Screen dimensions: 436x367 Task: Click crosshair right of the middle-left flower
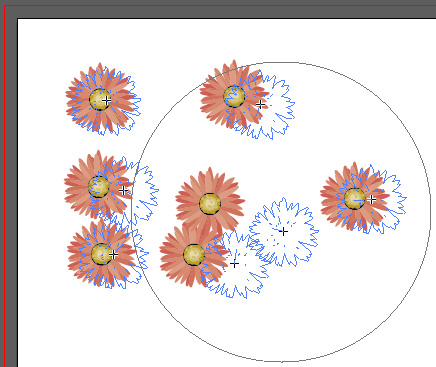coord(123,190)
